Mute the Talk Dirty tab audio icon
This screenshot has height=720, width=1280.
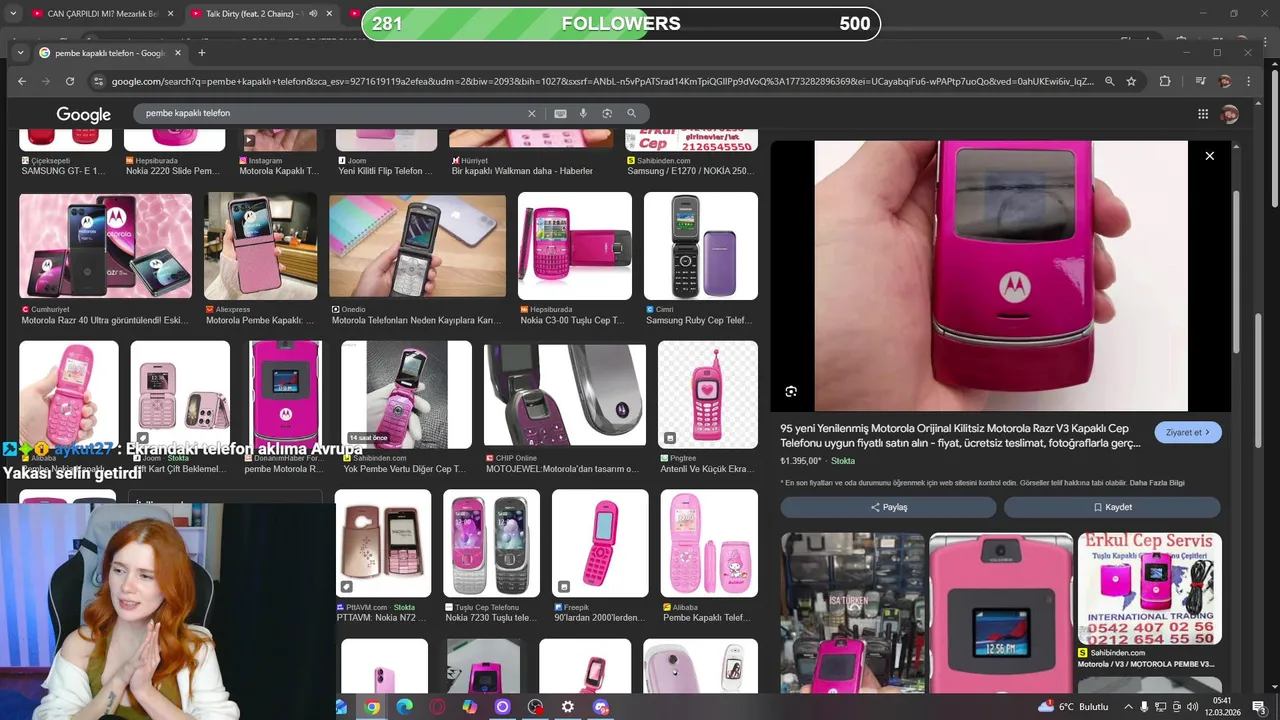click(x=313, y=14)
